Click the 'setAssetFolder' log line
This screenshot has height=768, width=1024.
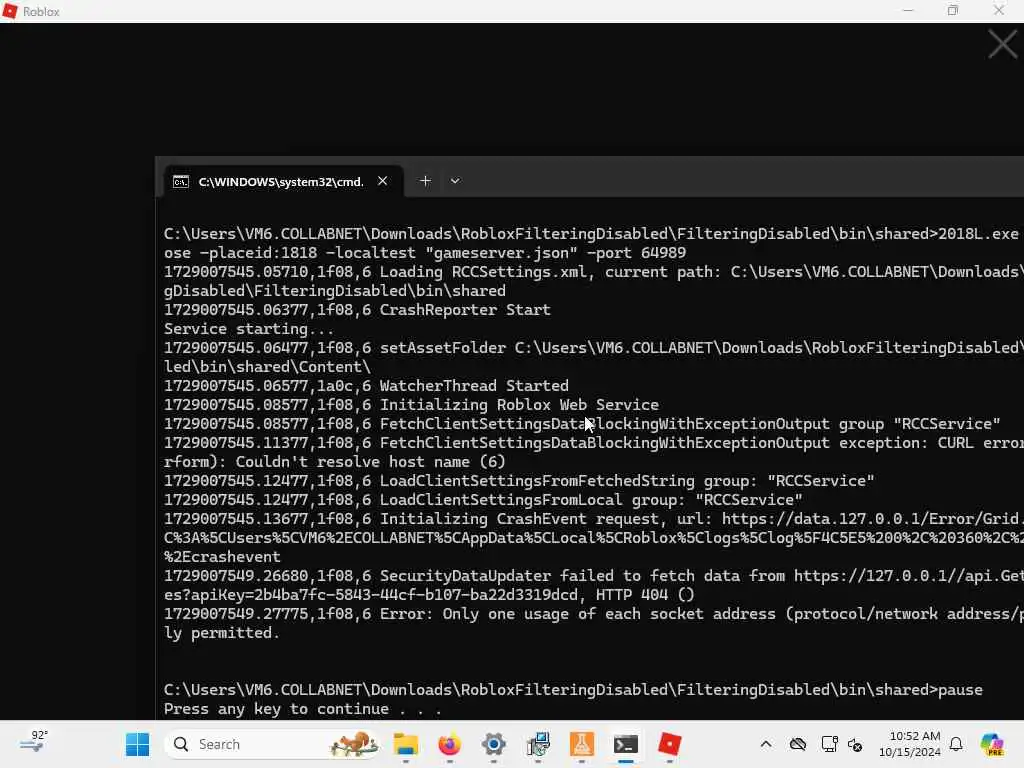click(x=594, y=347)
